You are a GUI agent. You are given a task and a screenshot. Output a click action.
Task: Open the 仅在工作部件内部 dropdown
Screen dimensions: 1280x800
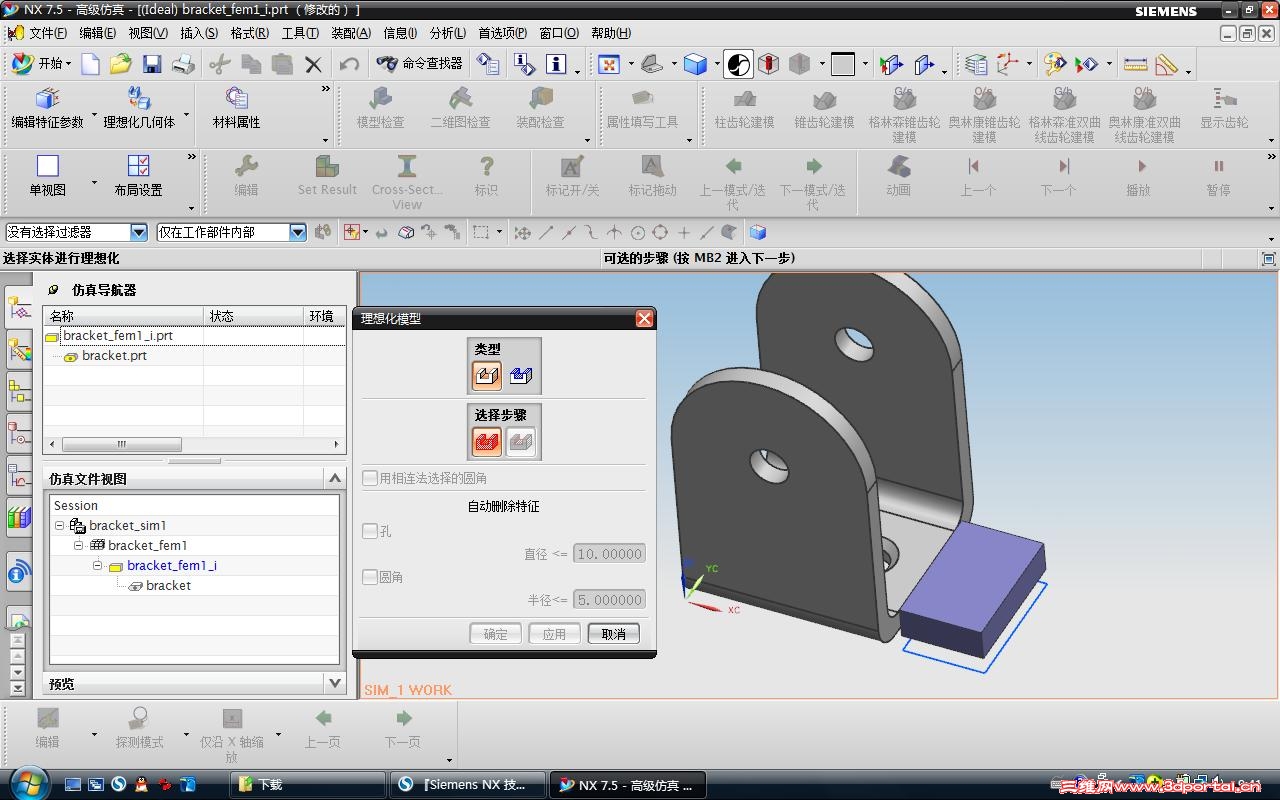297,232
